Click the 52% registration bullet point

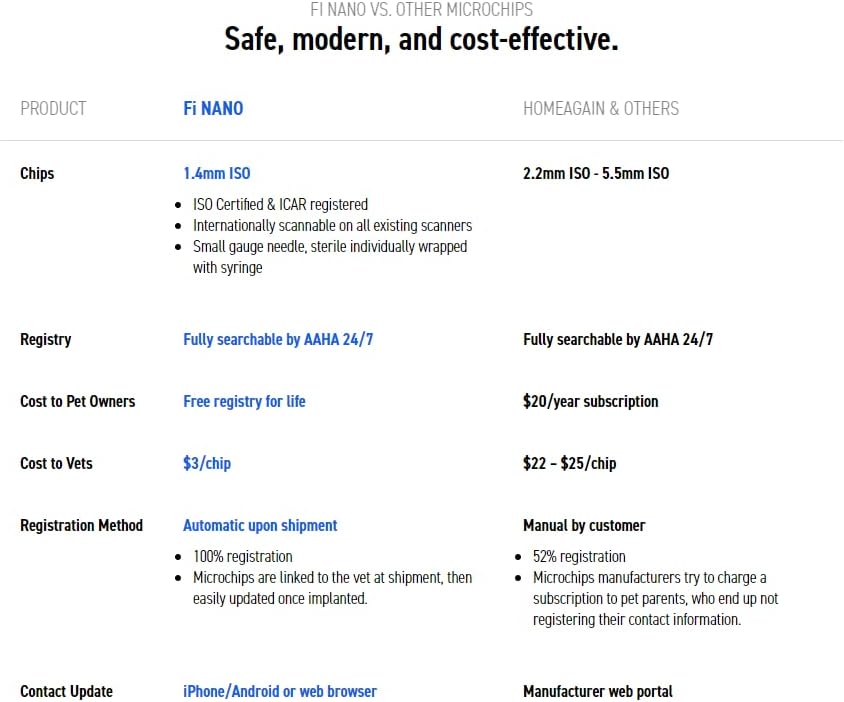(x=579, y=556)
